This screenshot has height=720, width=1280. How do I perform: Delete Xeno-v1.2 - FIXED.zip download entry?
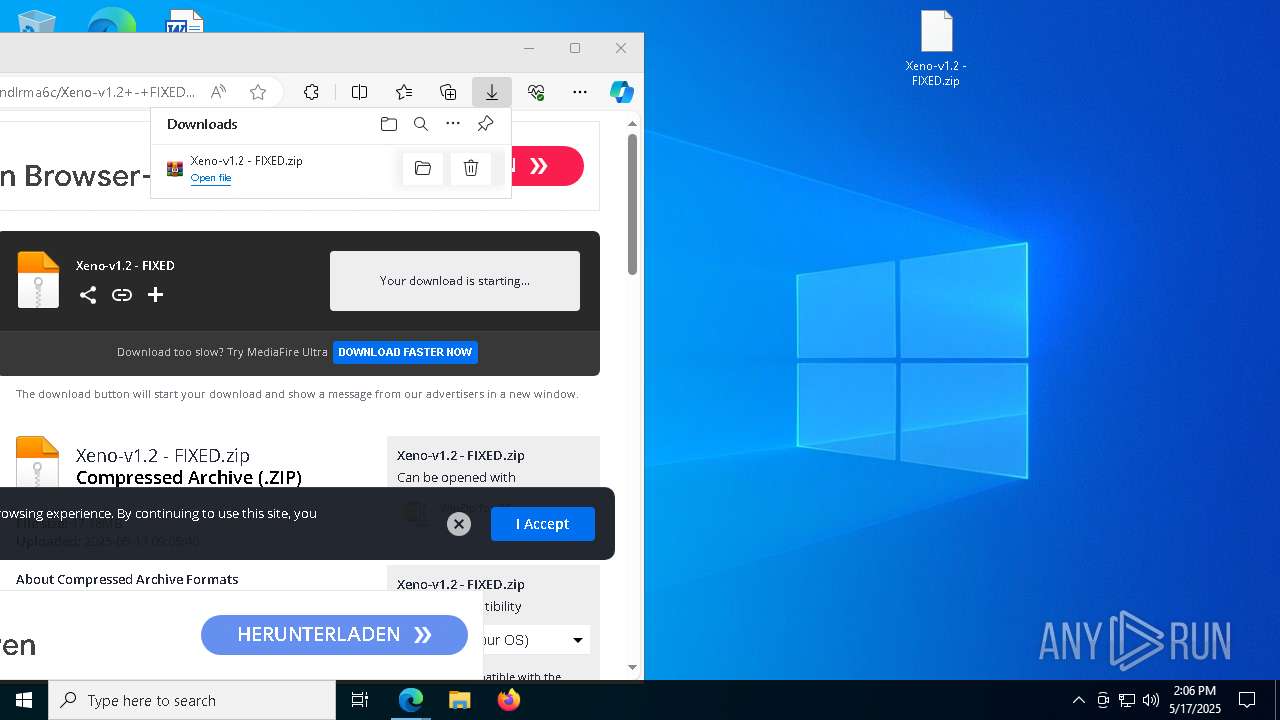click(x=471, y=168)
